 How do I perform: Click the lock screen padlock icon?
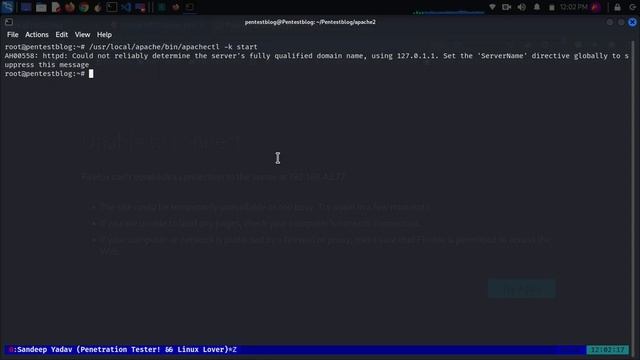coord(617,7)
